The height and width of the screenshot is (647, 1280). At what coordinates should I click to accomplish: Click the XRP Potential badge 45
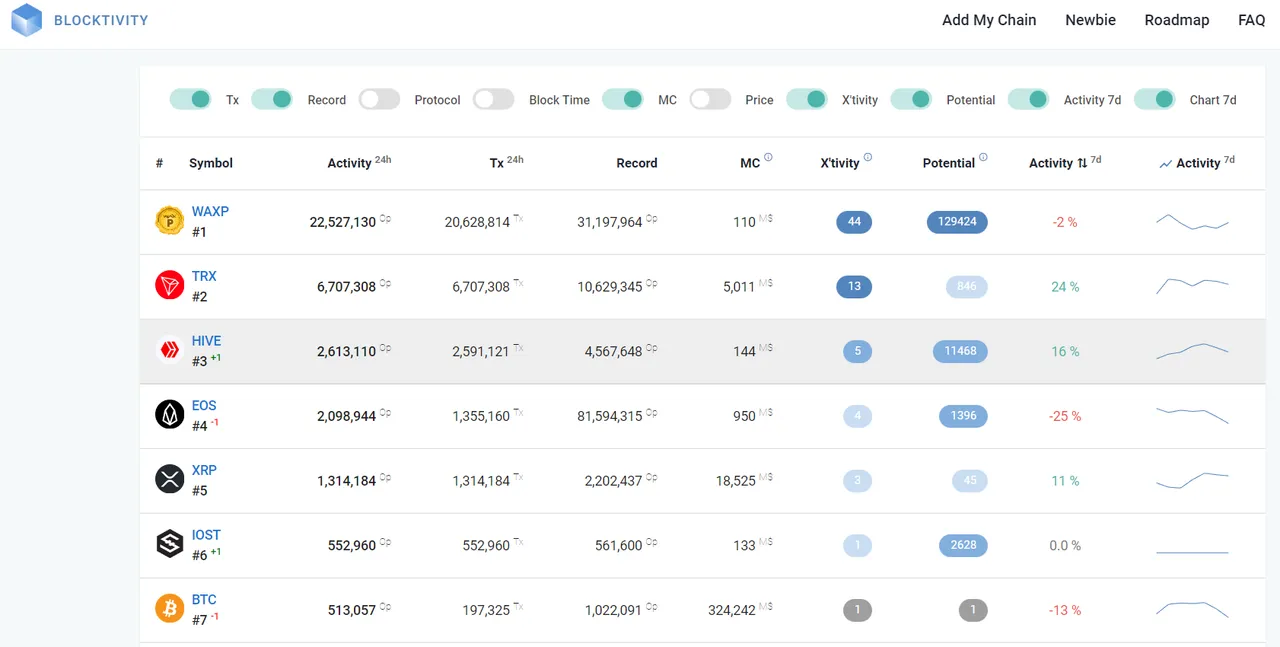pyautogui.click(x=970, y=480)
